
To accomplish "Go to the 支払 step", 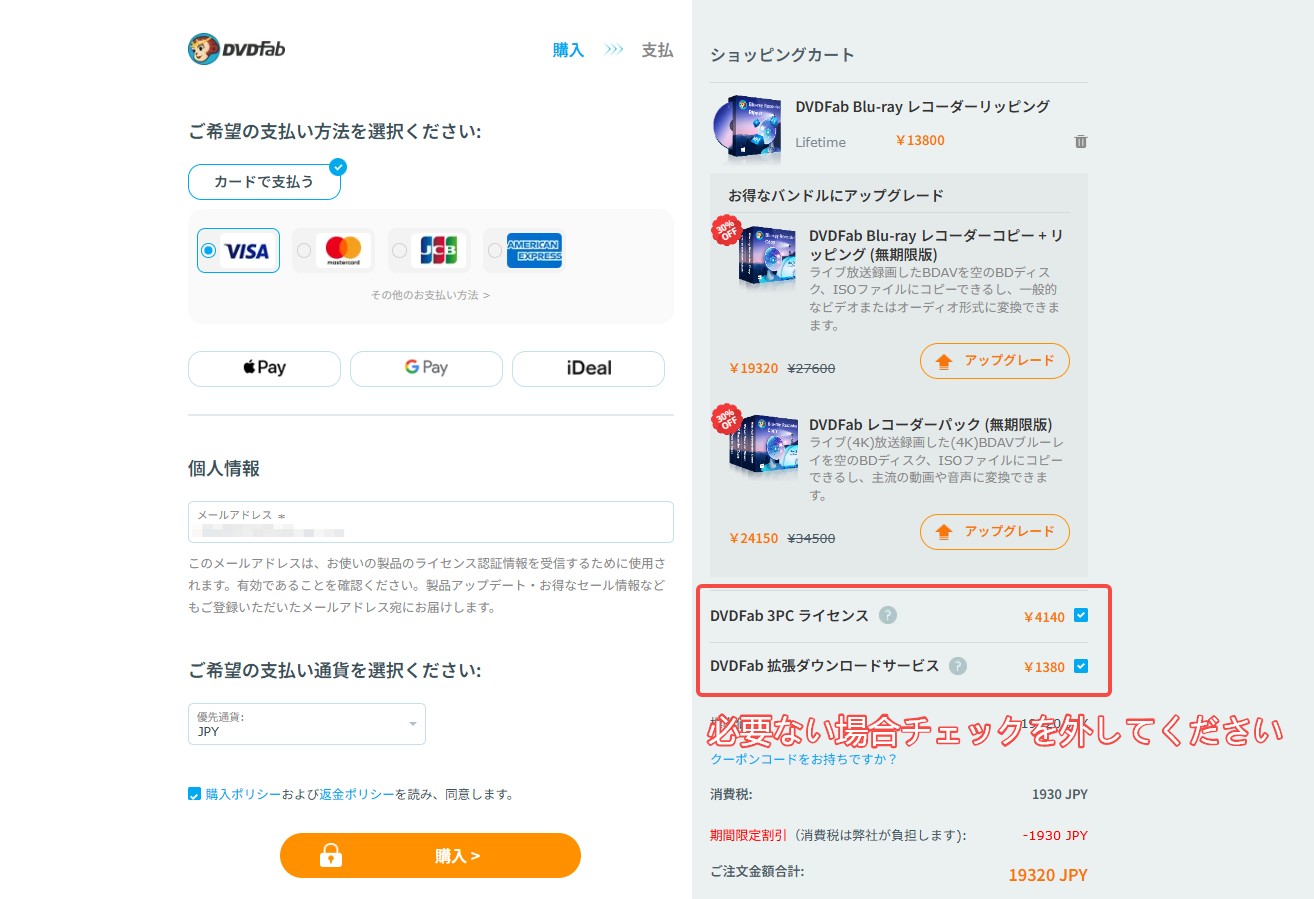I will (x=657, y=50).
